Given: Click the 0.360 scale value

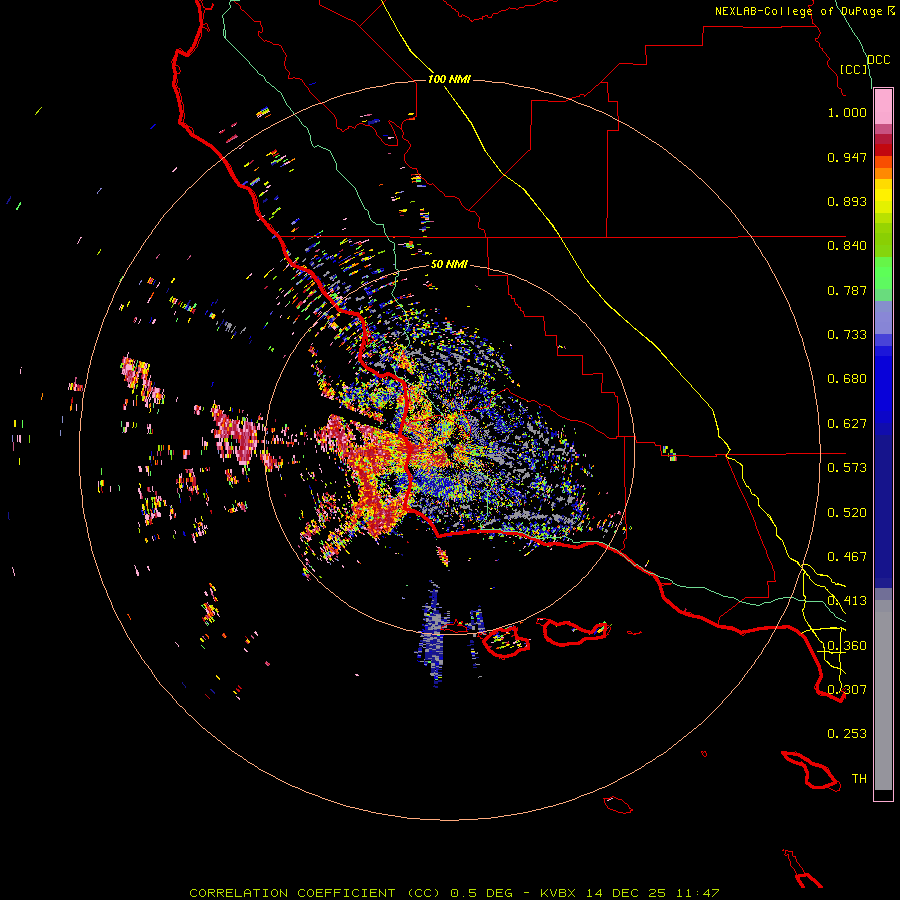Looking at the screenshot, I should (x=847, y=646).
